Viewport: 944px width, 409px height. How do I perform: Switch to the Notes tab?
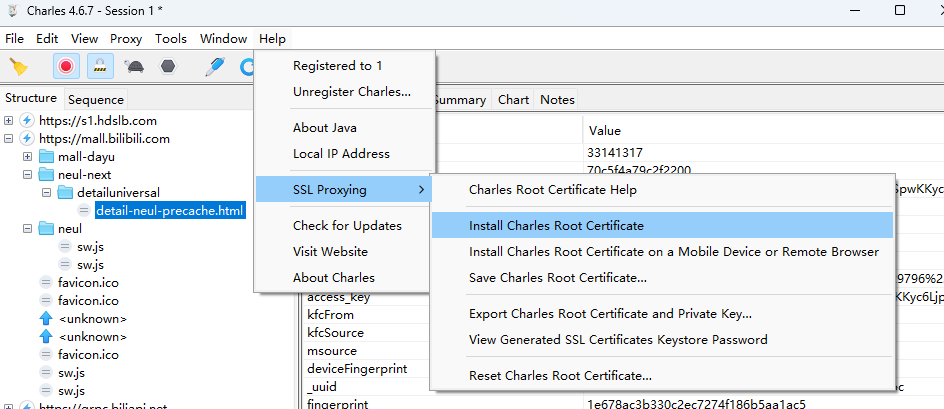[557, 100]
